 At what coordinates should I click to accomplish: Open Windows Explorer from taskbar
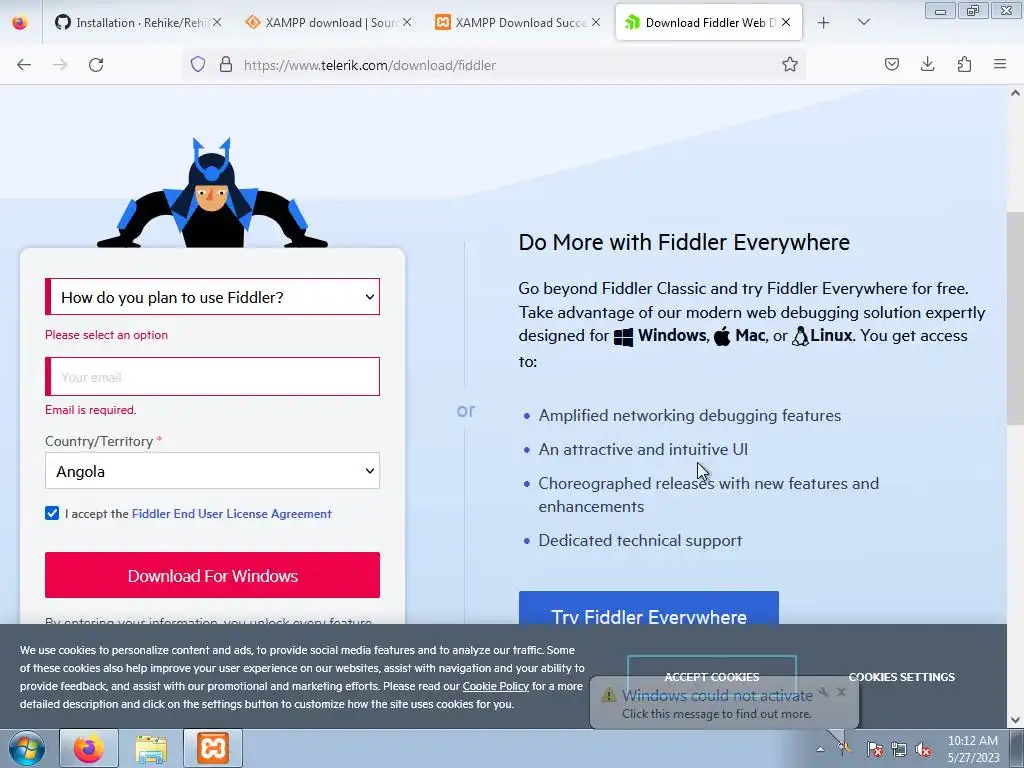click(151, 748)
